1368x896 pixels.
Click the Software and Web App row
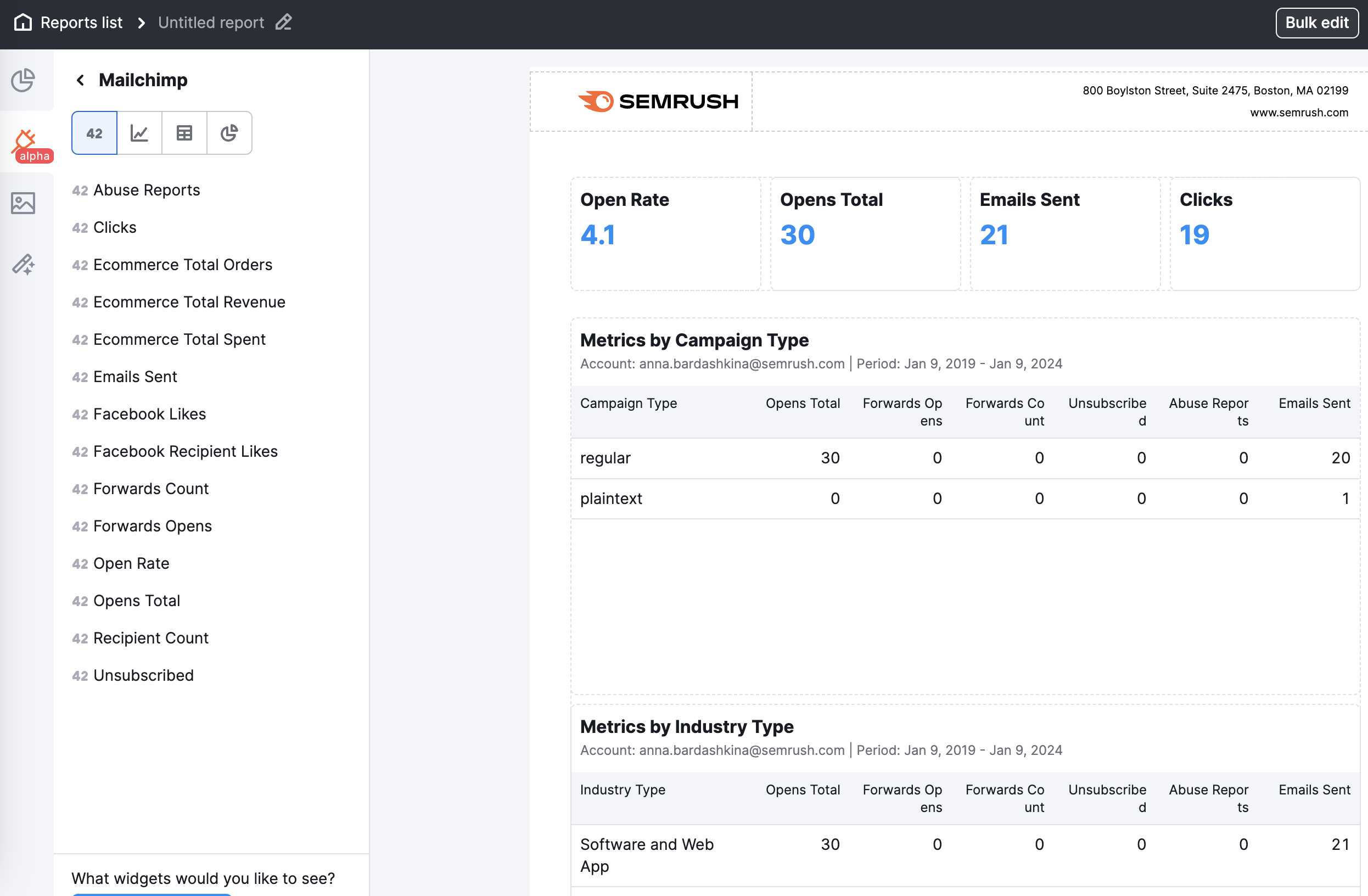click(x=965, y=856)
